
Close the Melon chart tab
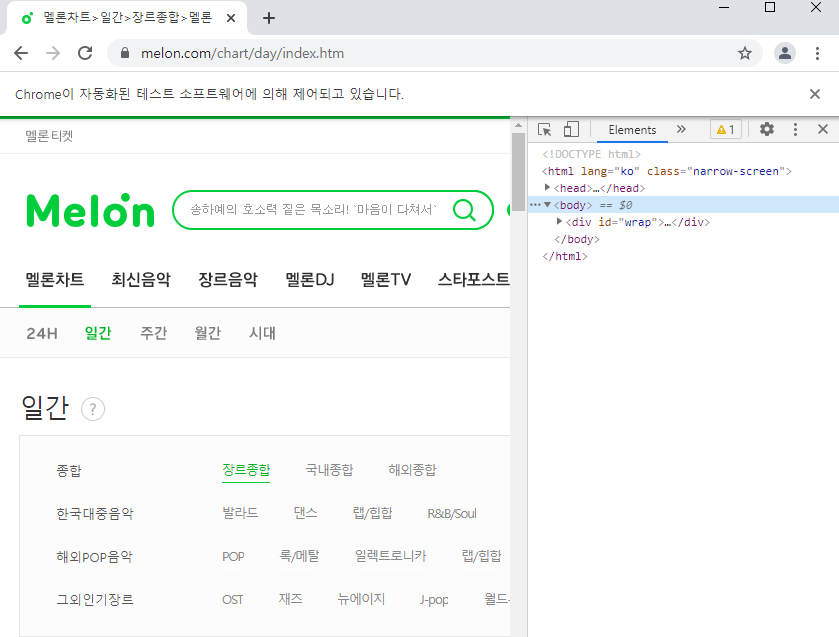pyautogui.click(x=231, y=18)
